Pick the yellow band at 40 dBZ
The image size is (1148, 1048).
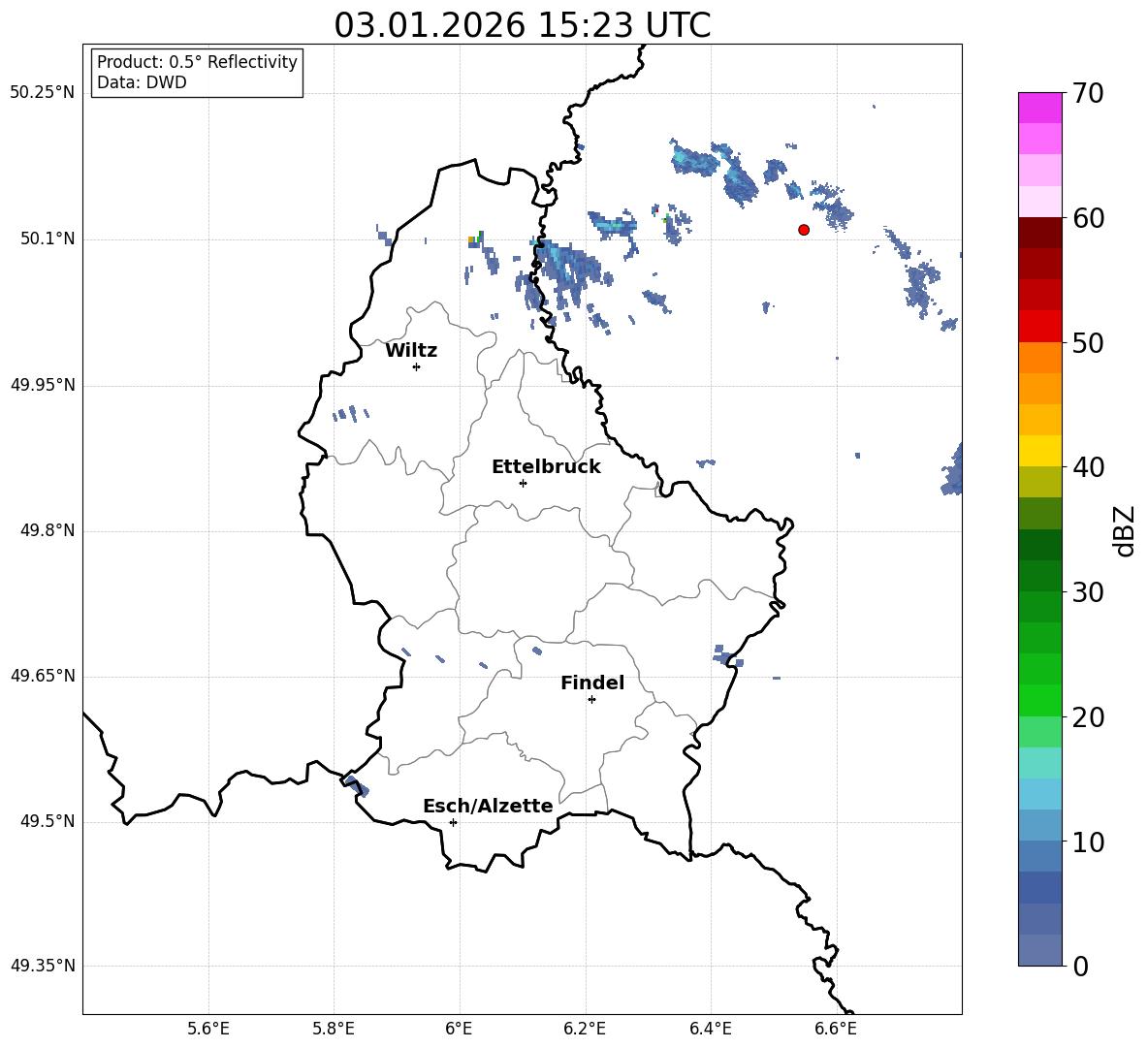click(x=1039, y=451)
